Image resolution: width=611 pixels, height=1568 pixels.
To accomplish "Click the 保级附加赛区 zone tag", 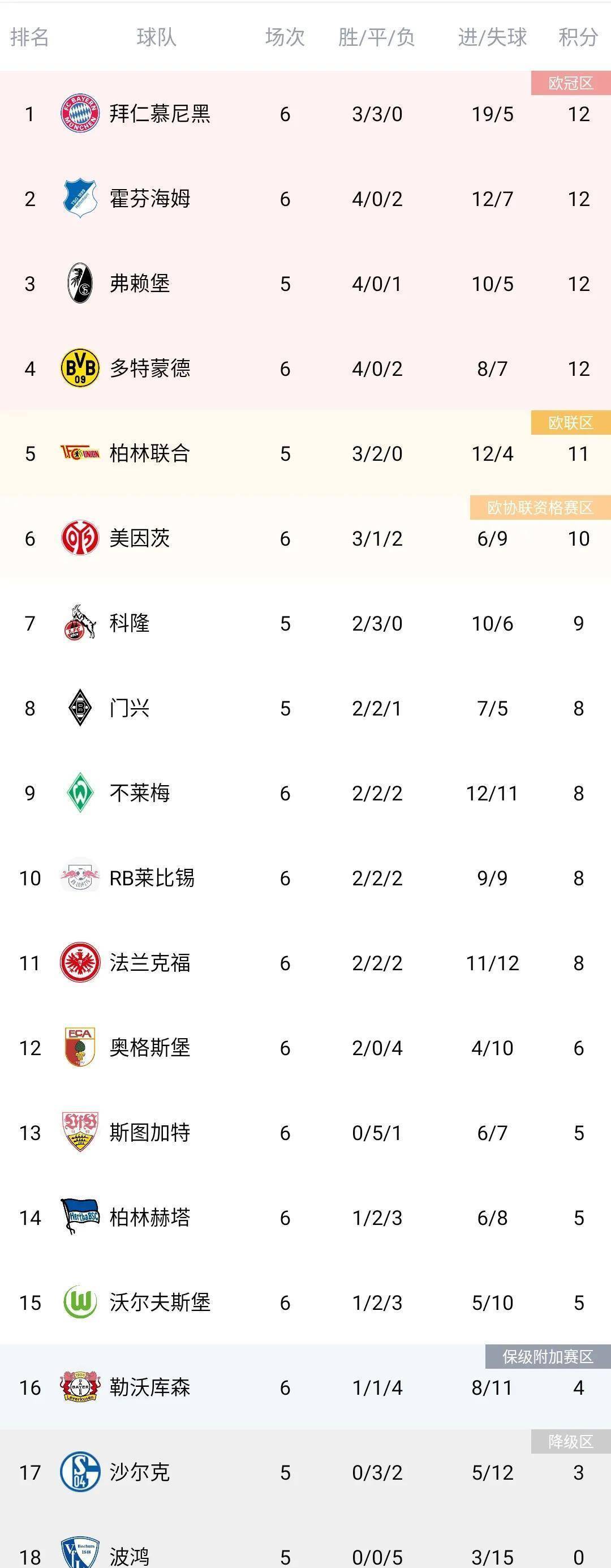I will click(548, 1356).
